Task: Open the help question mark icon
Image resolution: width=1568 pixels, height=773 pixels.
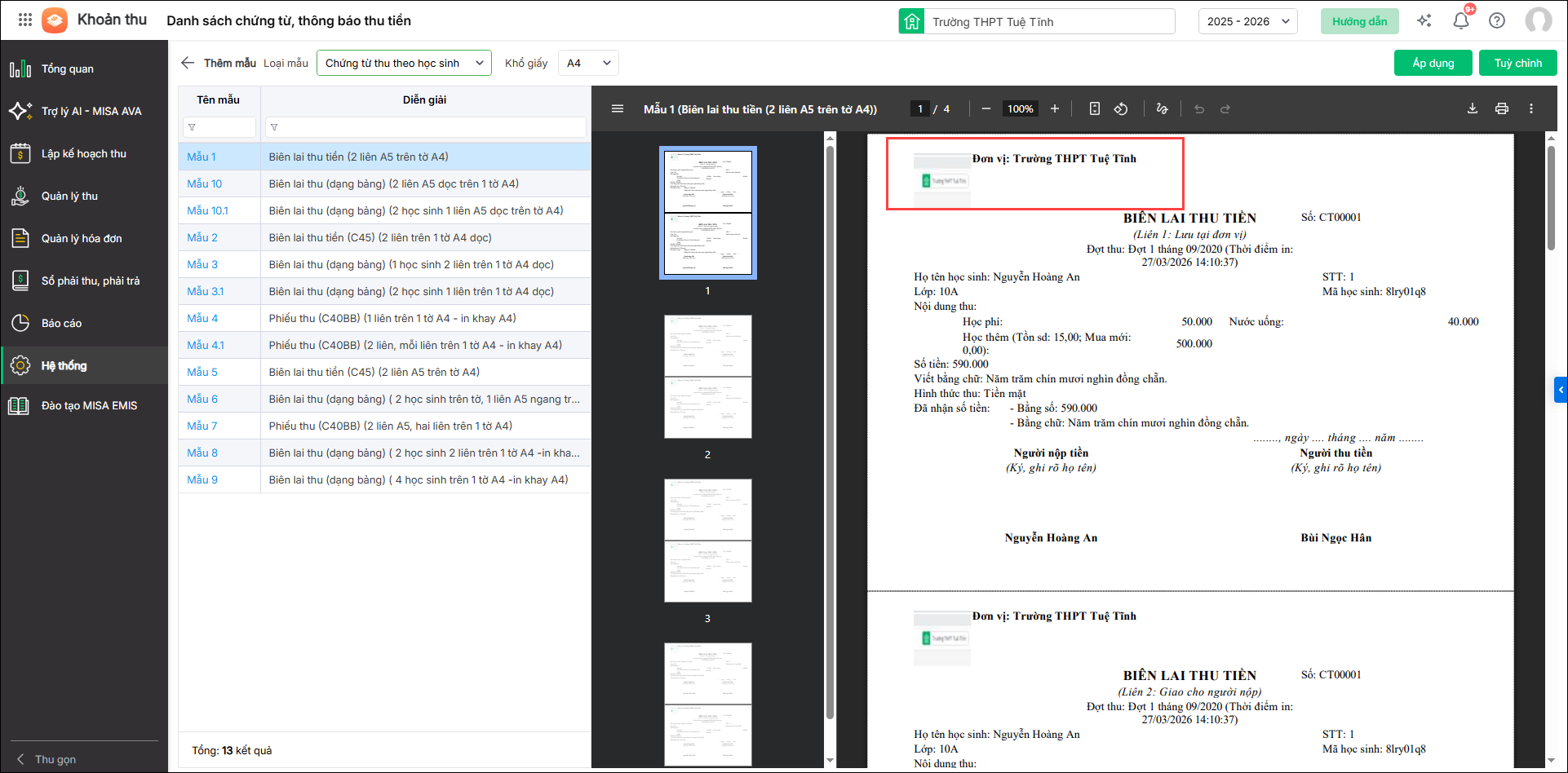Action: 1496,21
